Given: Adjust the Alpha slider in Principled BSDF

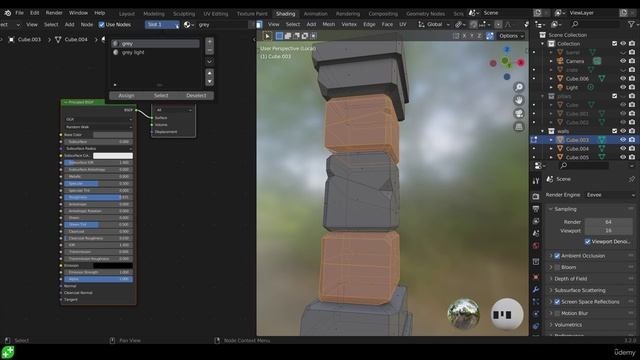Looking at the screenshot, I should click(x=98, y=279).
